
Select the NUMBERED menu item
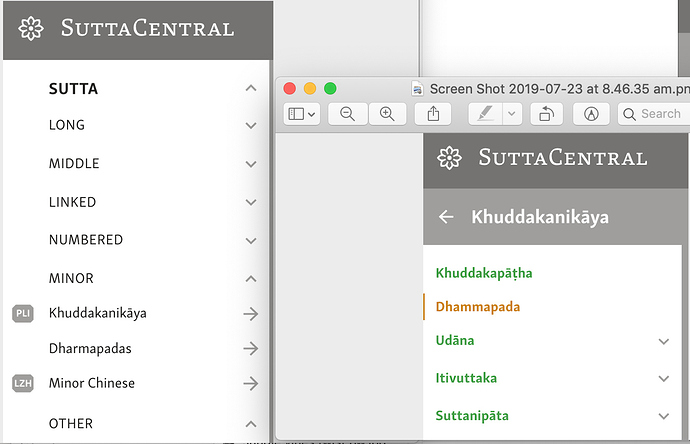86,240
